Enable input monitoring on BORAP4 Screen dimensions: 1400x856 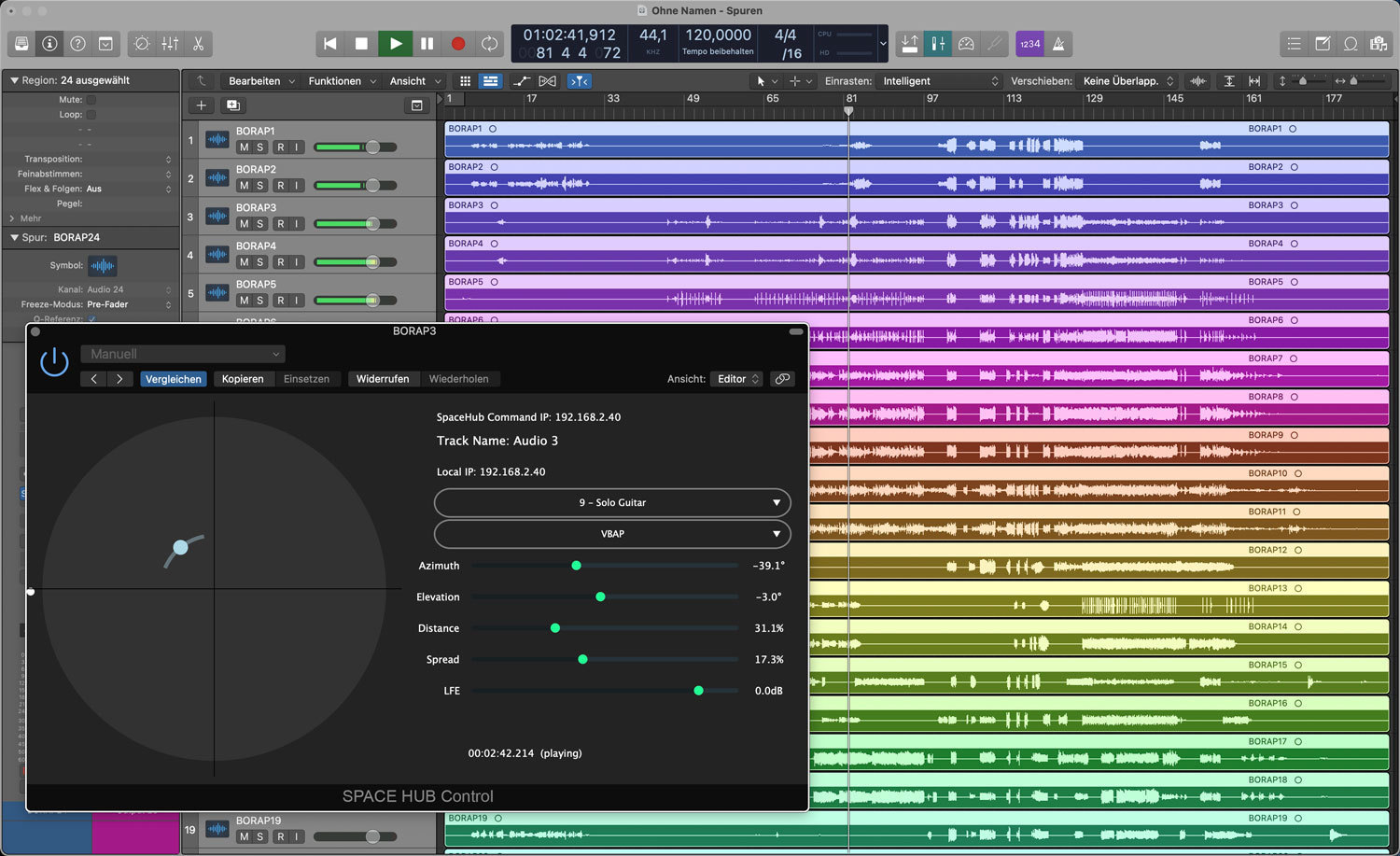tap(297, 262)
